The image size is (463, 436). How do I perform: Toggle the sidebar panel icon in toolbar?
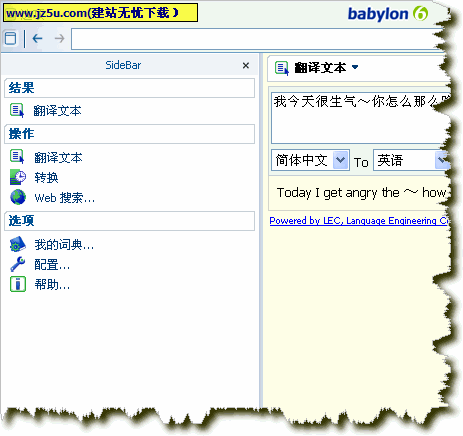coord(10,38)
